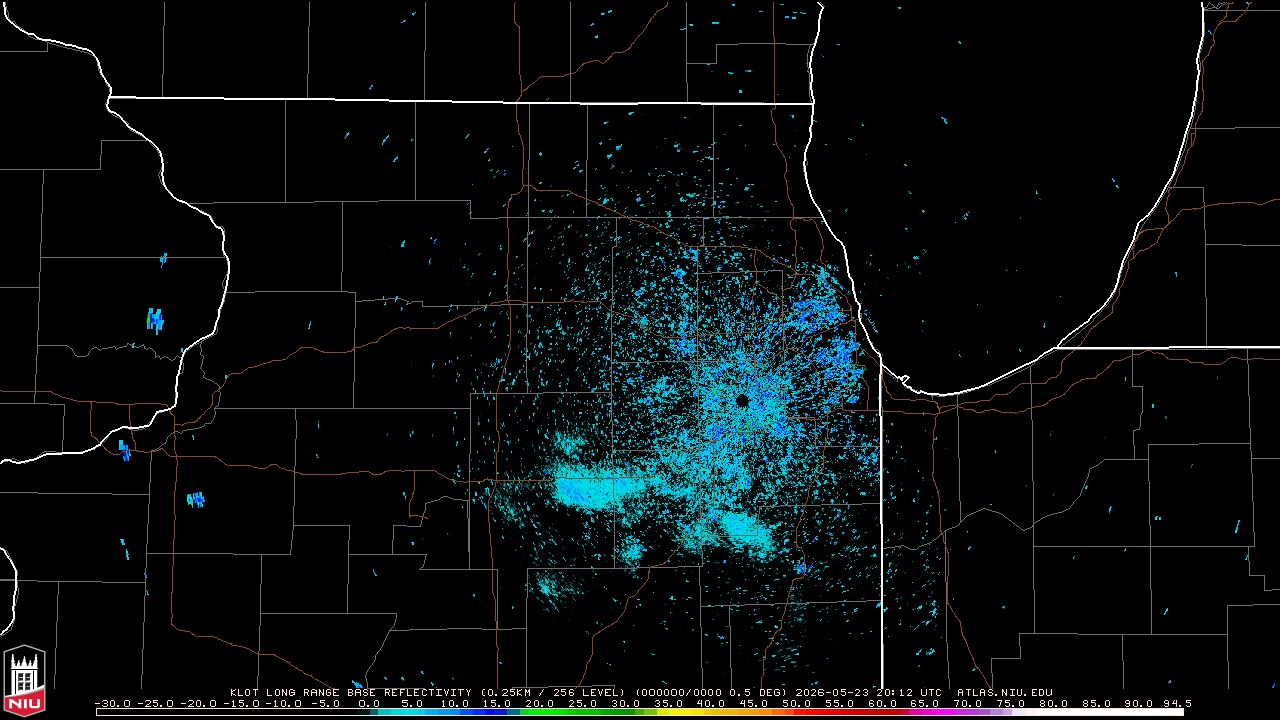The height and width of the screenshot is (720, 1280).
Task: Click the blue comb-shaped echo in lower left
Action: tap(196, 499)
